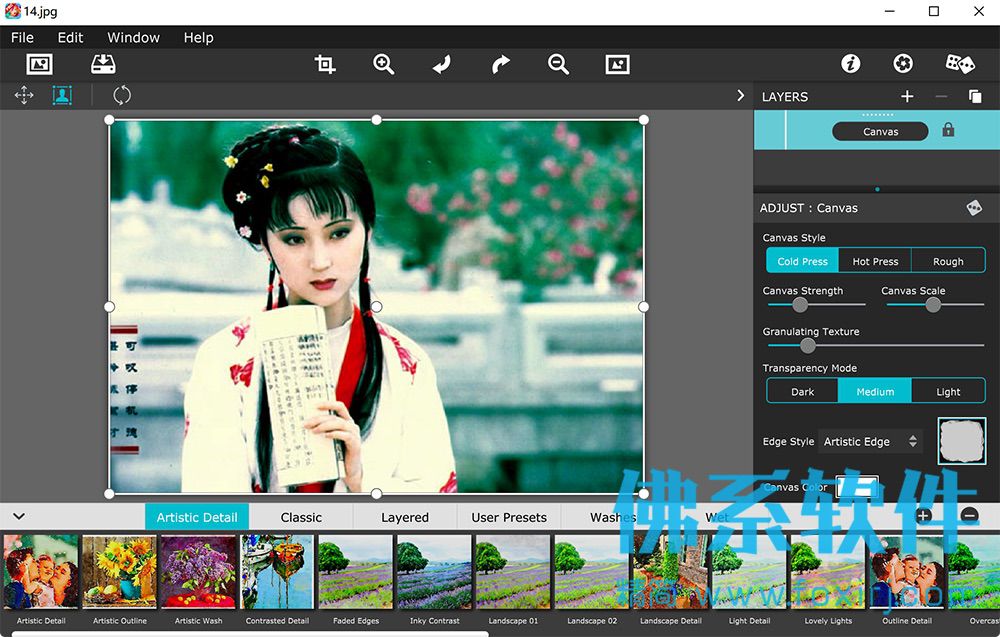The height and width of the screenshot is (637, 1000).
Task: Open the File menu
Action: click(x=22, y=38)
